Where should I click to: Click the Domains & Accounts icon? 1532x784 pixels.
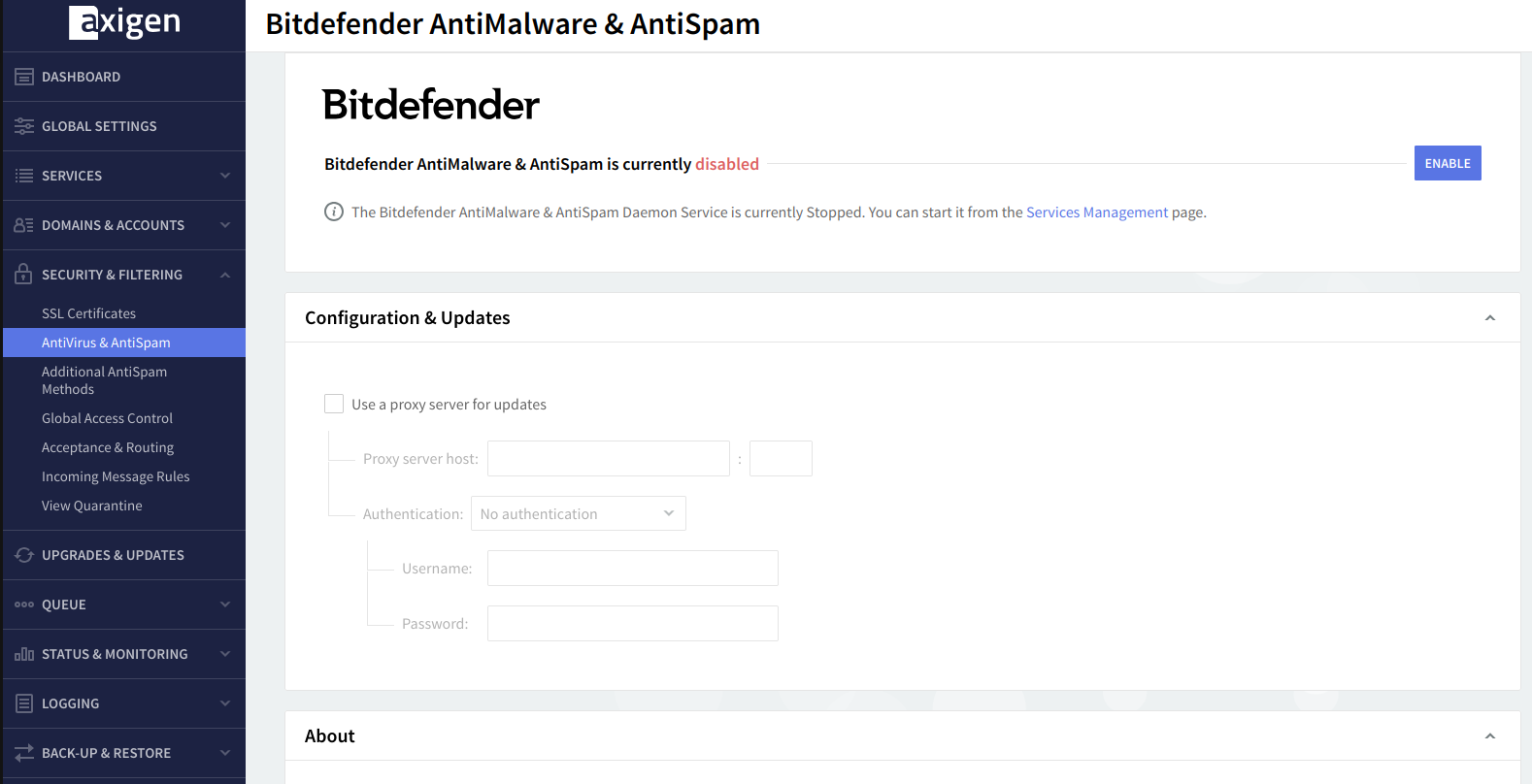pyautogui.click(x=24, y=225)
